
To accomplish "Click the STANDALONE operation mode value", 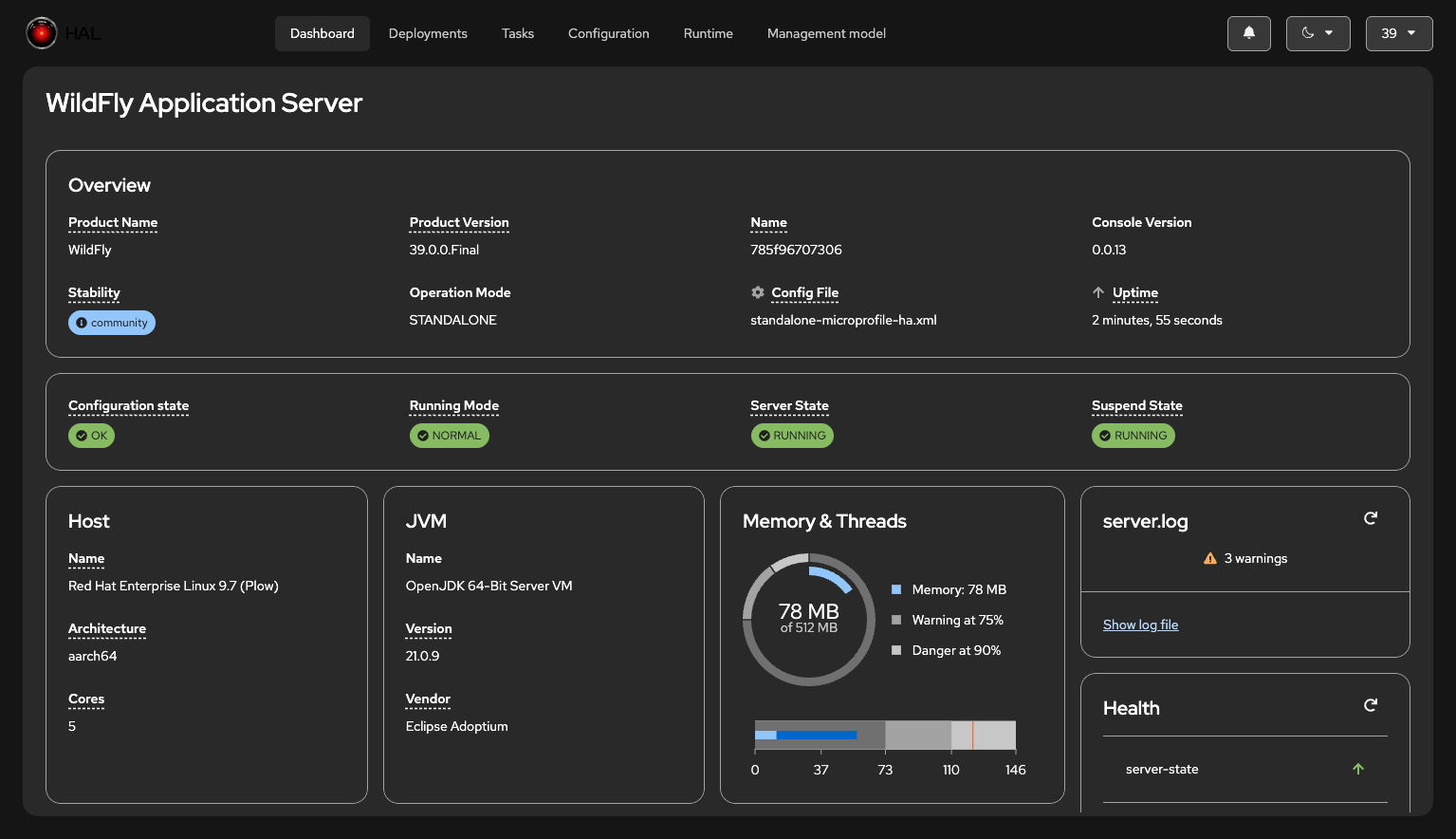I will pyautogui.click(x=453, y=320).
